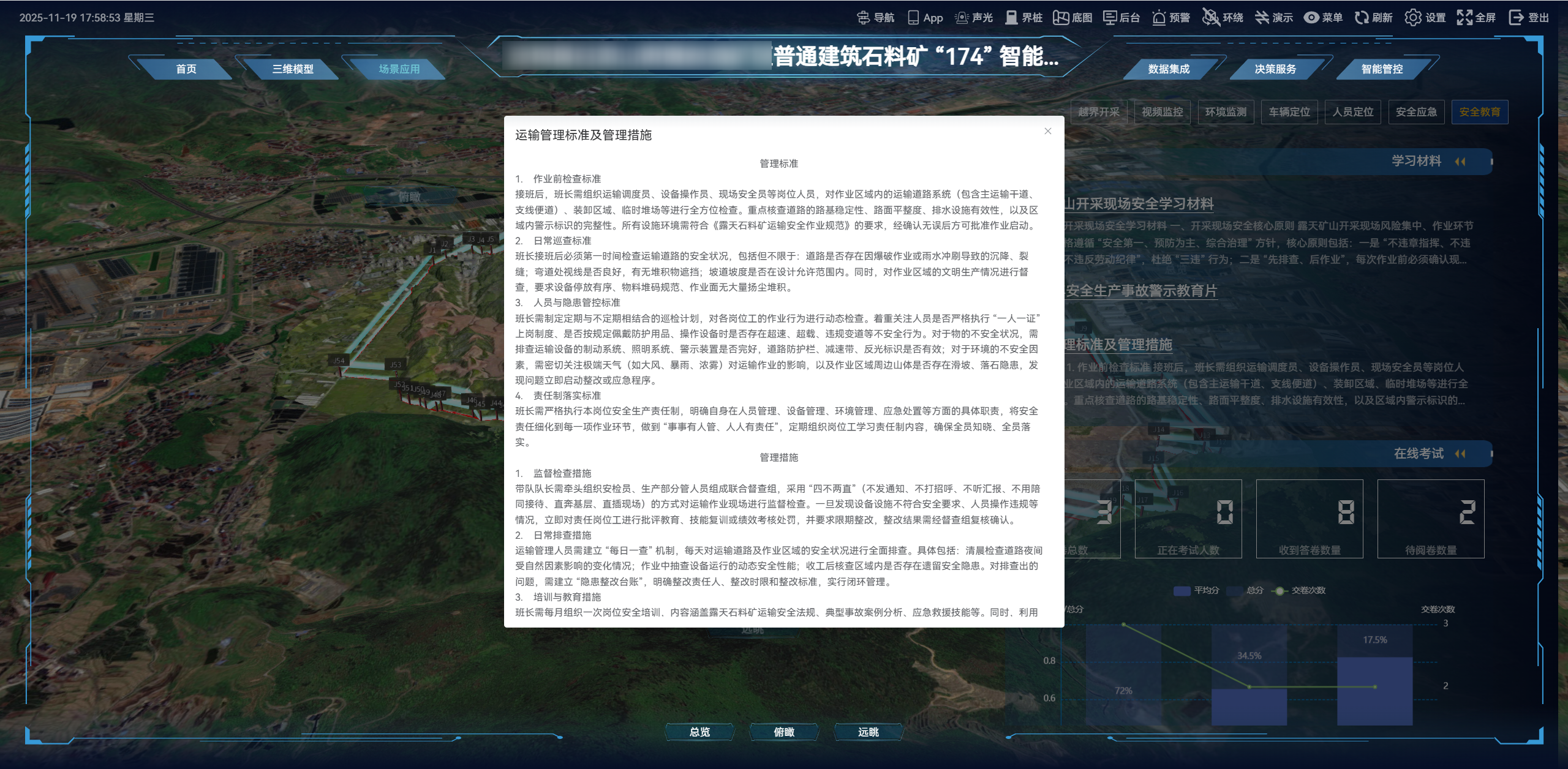
Task: Switch basemap via 底图 icon
Action: (1061, 18)
